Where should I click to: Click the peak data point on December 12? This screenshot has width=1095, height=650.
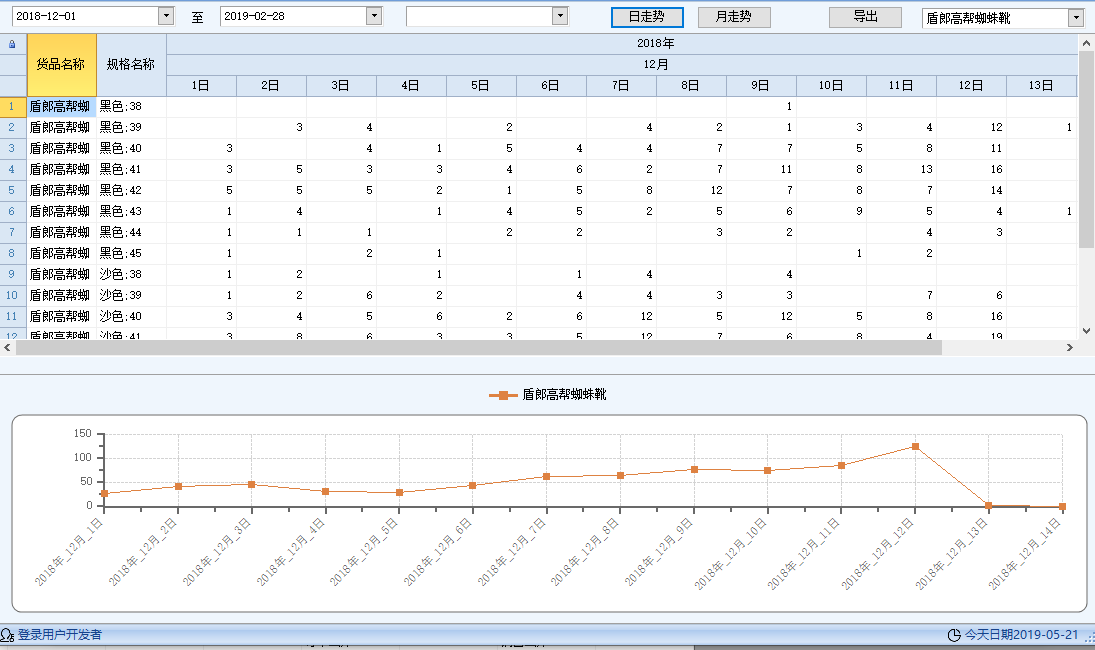[x=914, y=447]
